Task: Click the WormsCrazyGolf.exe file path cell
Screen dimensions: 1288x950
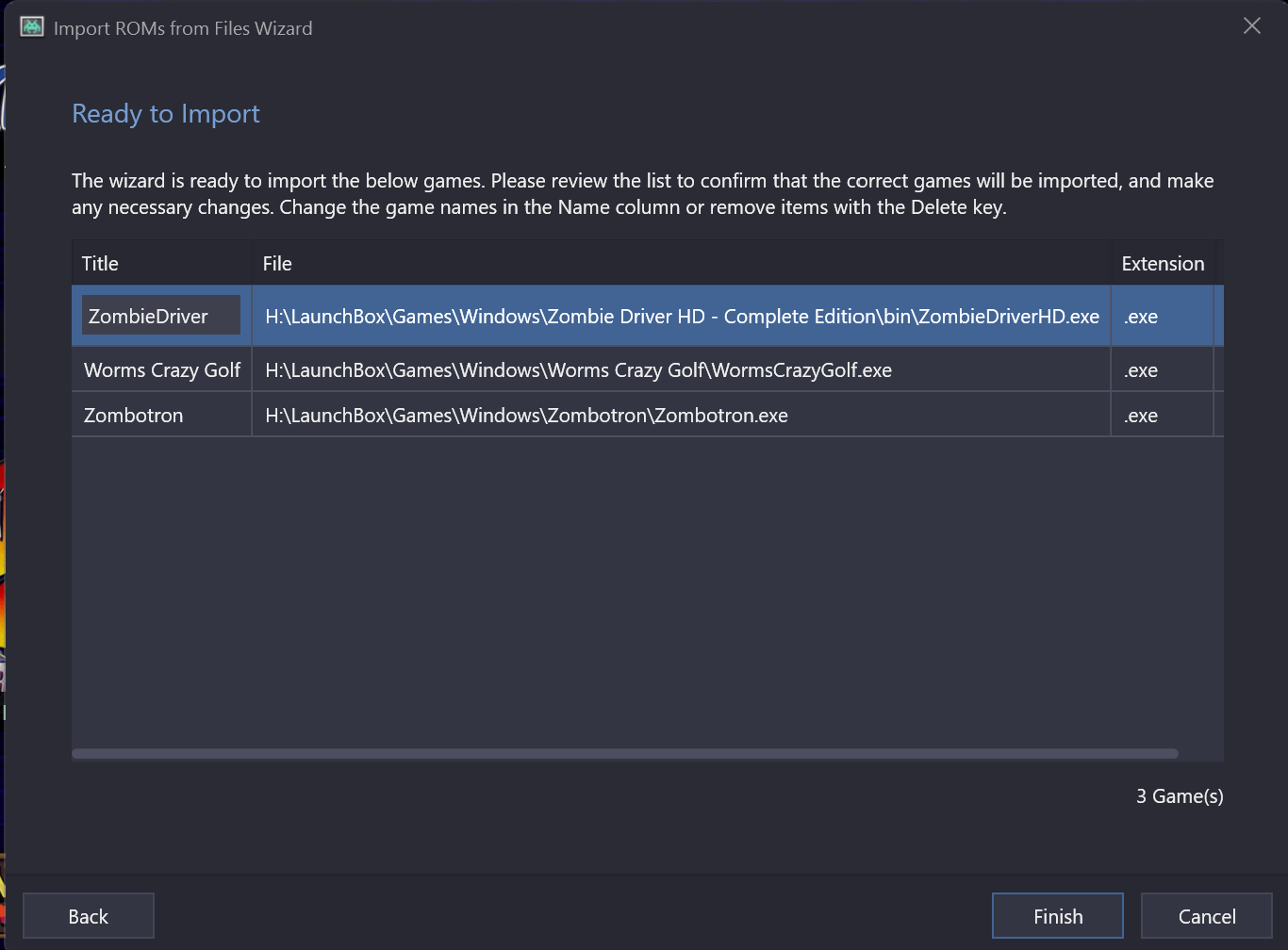Action: 682,369
